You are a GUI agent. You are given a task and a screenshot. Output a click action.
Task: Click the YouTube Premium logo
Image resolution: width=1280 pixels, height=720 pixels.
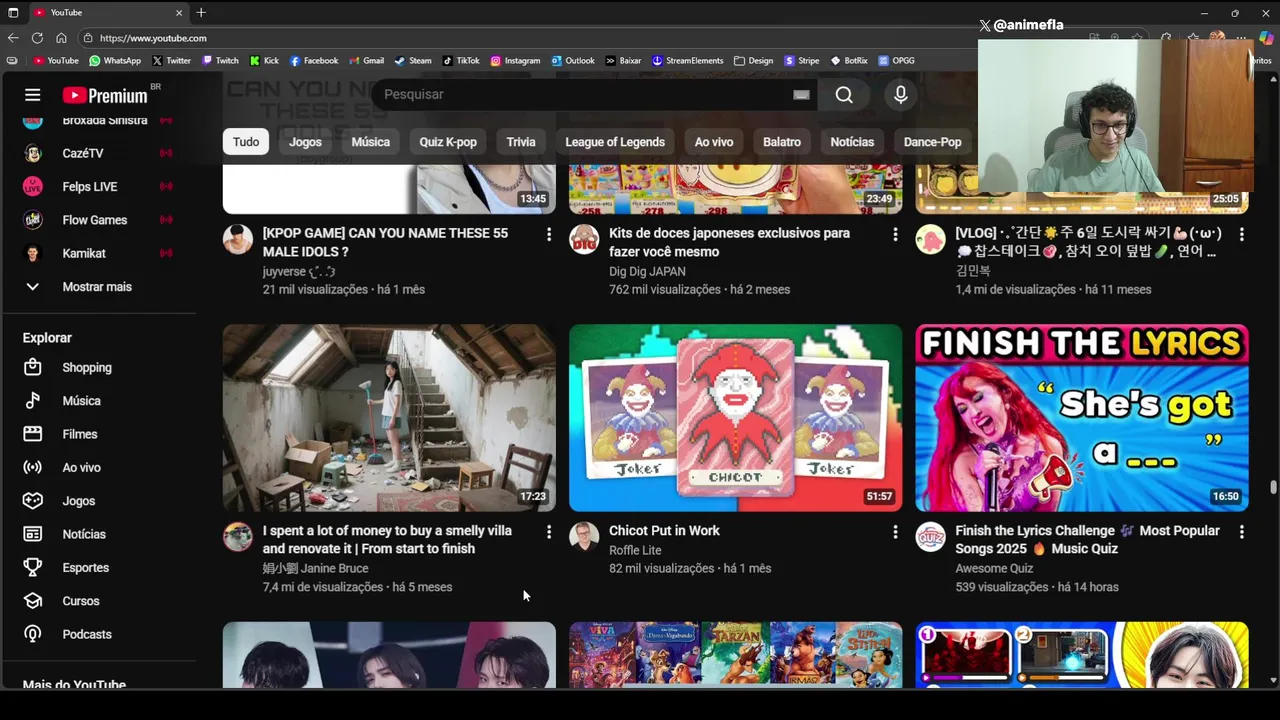(105, 95)
